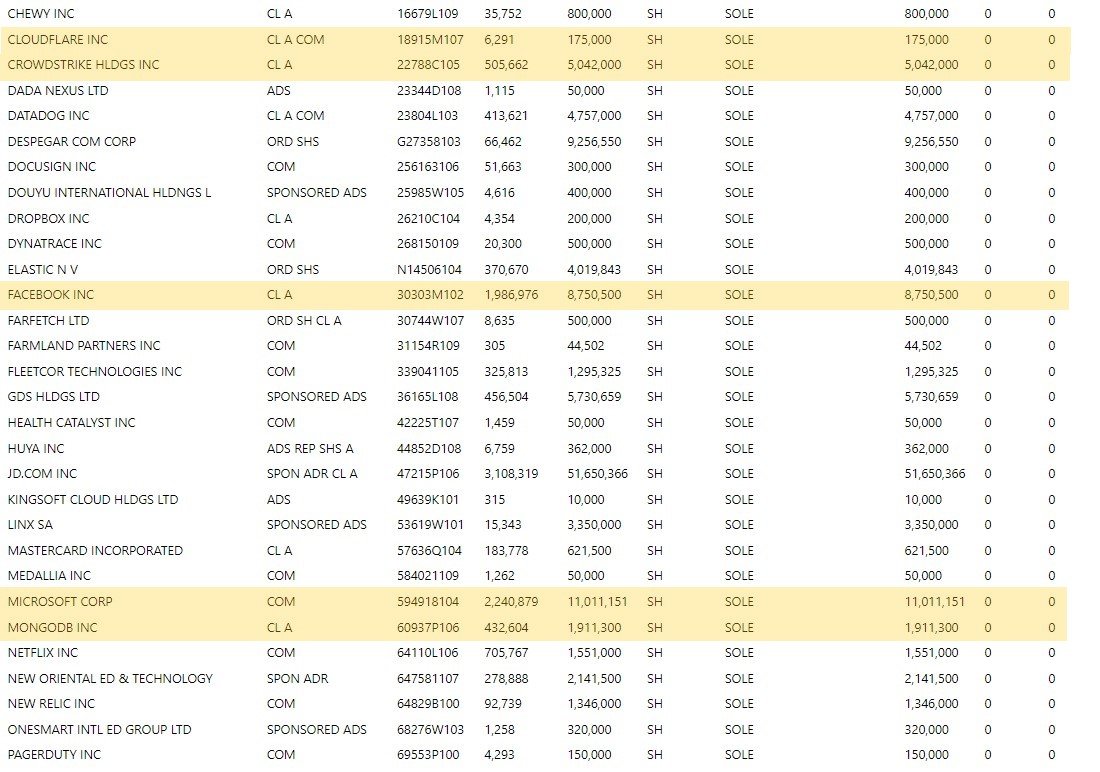Click the JD.COM INC company name

pos(42,474)
